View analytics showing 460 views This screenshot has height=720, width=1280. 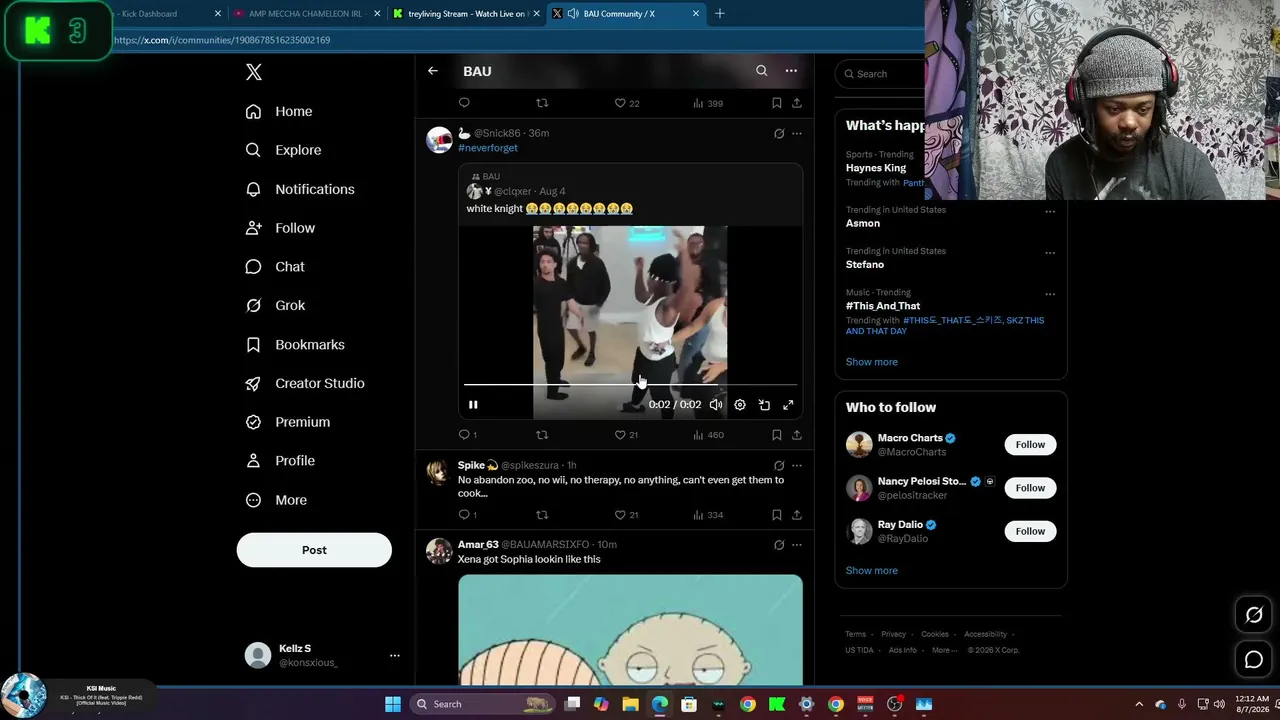point(708,435)
